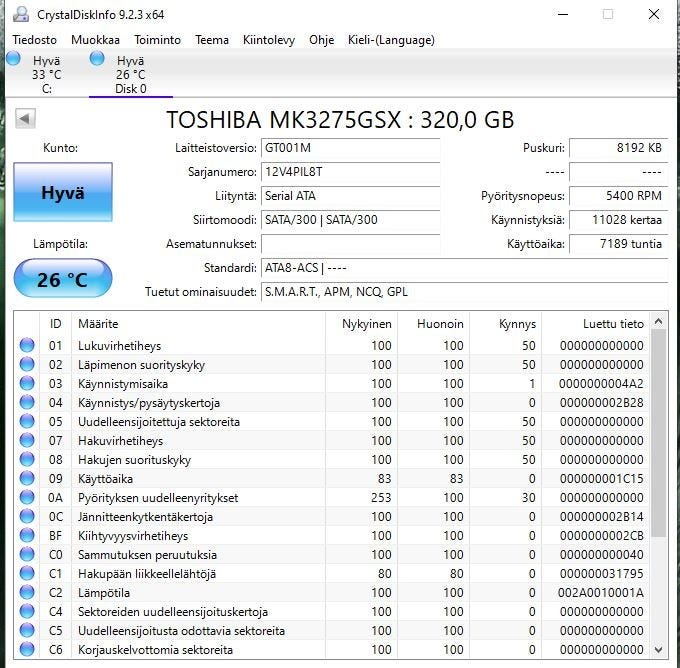Click status orb of Jännitteenkytkentäkertoja row
Image resolution: width=680 pixels, height=668 pixels.
point(27,517)
